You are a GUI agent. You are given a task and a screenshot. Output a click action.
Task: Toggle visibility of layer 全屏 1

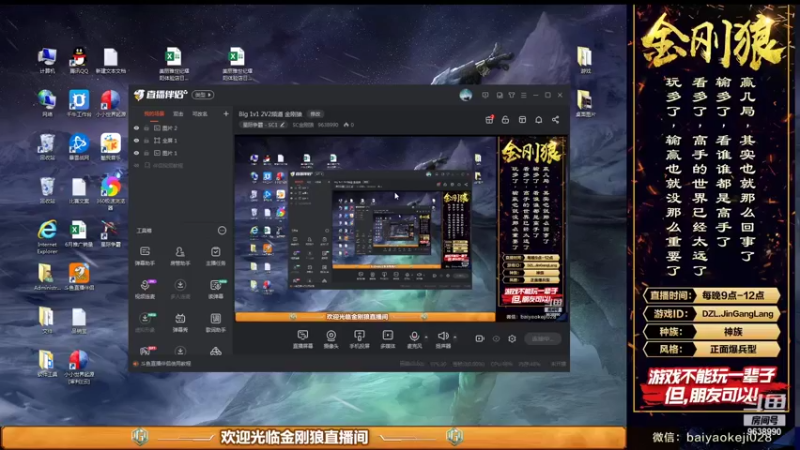coord(136,140)
